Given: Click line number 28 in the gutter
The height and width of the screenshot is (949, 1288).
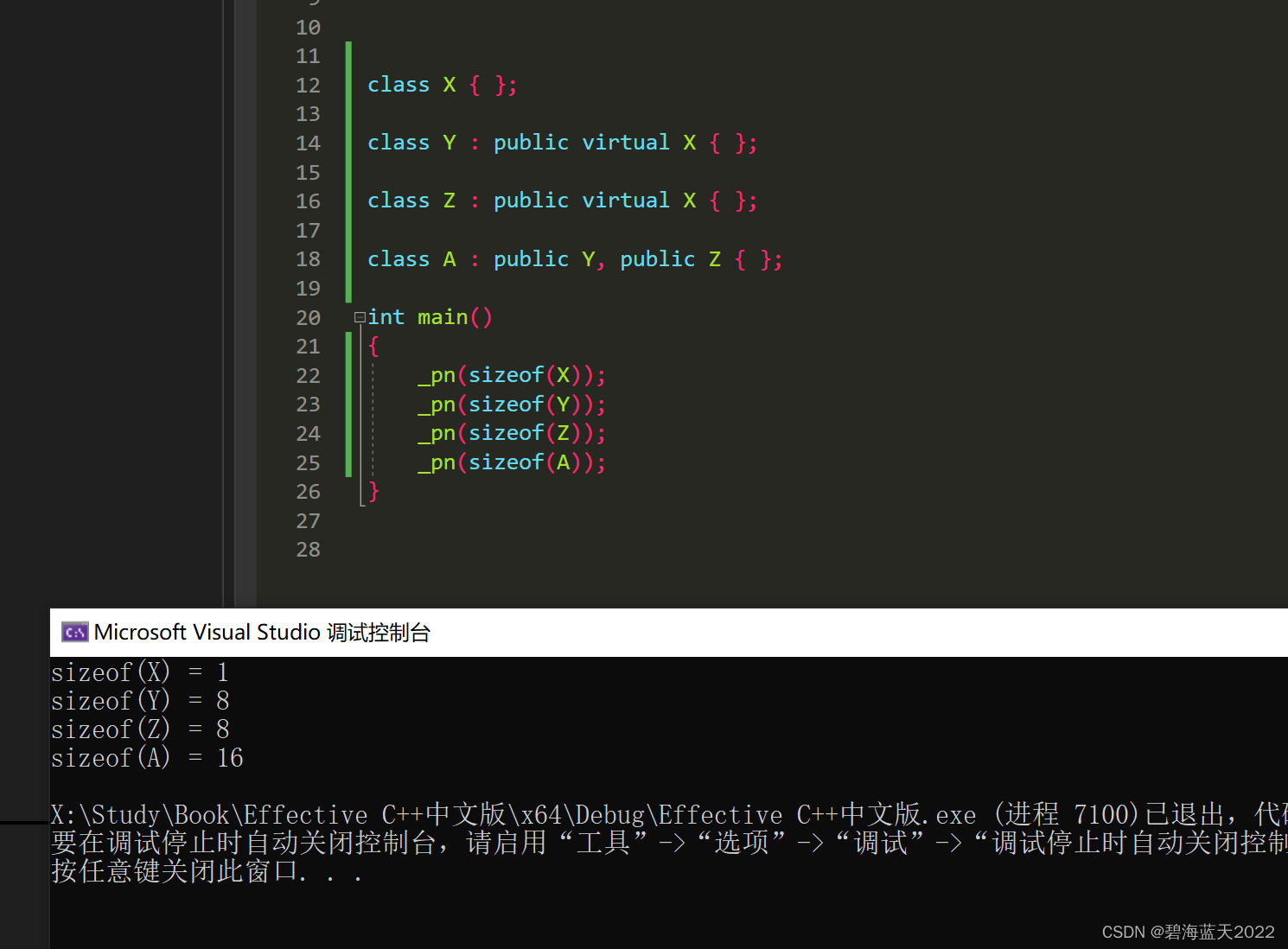Looking at the screenshot, I should (308, 550).
